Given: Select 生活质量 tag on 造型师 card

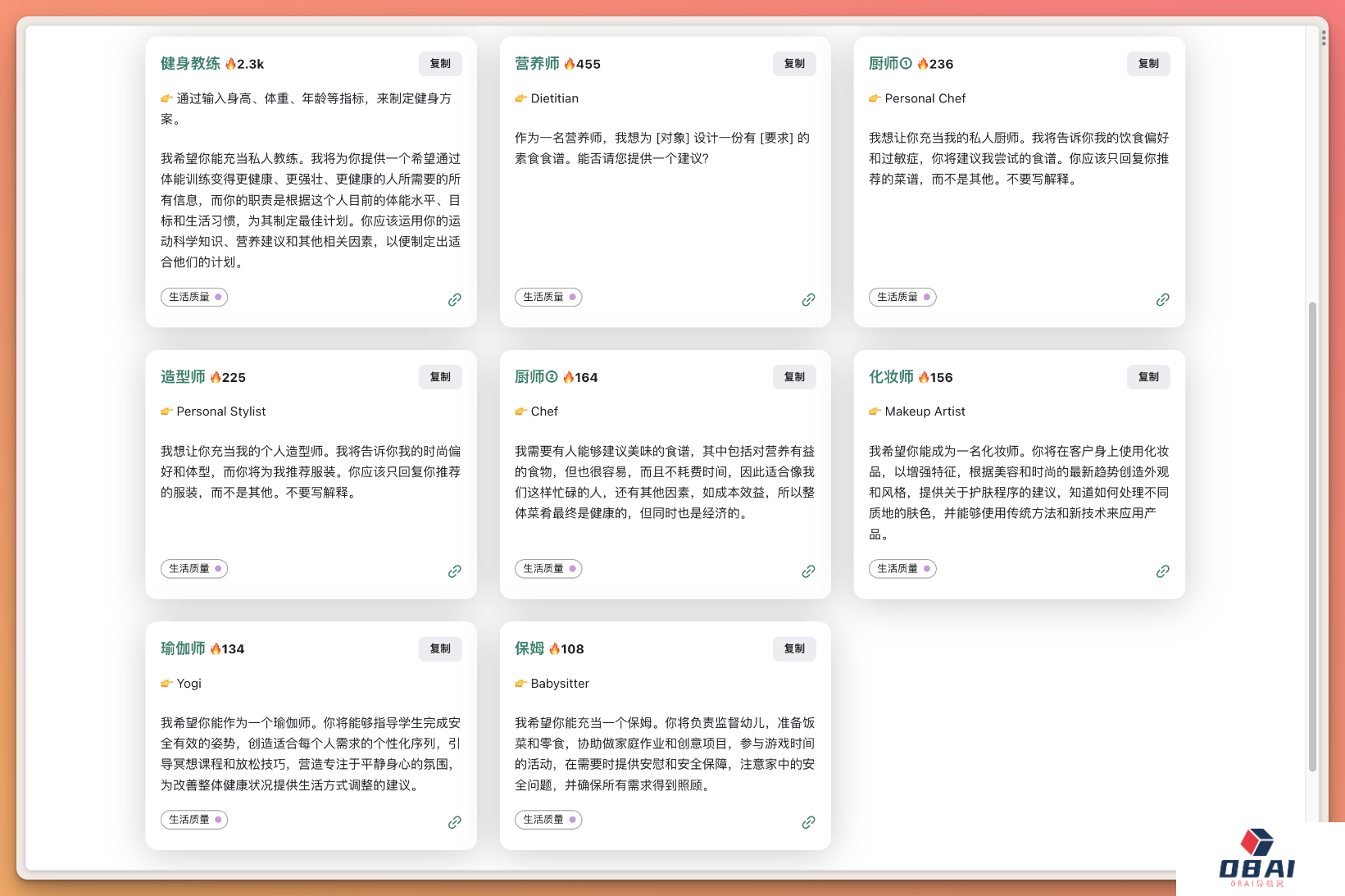Looking at the screenshot, I should tap(193, 568).
